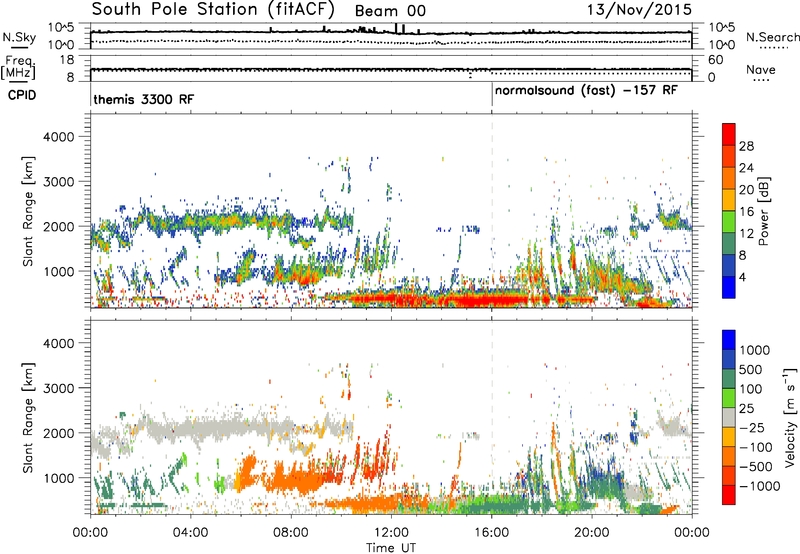Click the 'themis 3300 RF' CPID text

(144, 99)
